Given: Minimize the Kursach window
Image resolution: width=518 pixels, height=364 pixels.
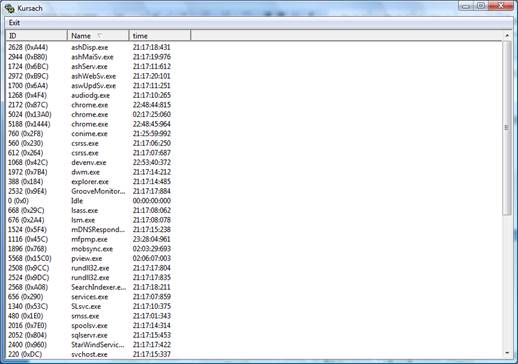Looking at the screenshot, I should coord(466,6).
